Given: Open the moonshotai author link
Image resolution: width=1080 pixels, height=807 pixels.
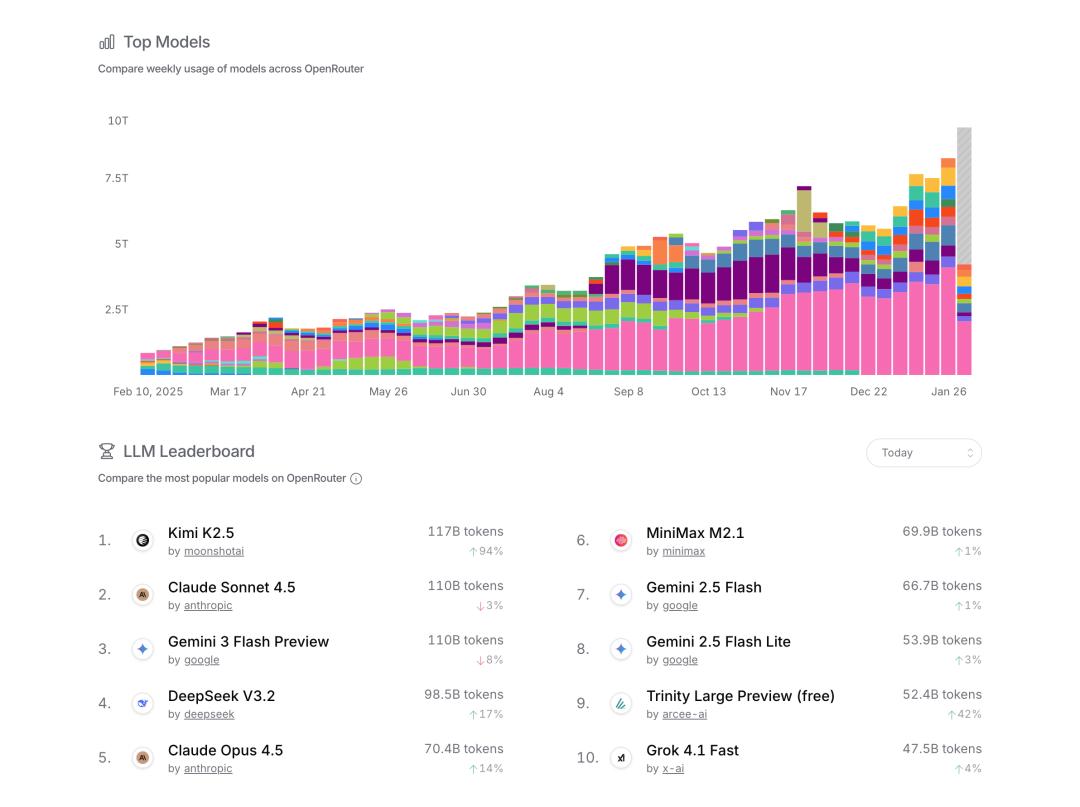Looking at the screenshot, I should click(x=213, y=551).
